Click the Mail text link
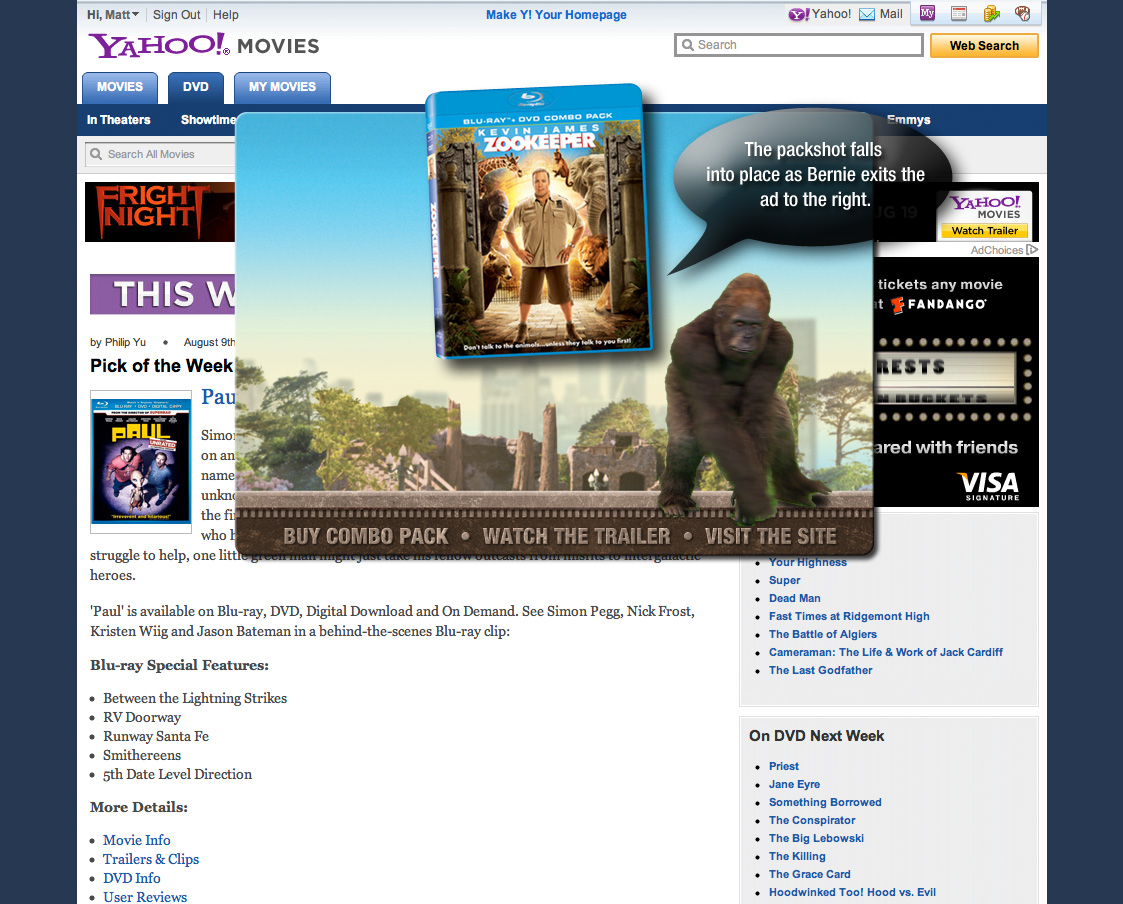1123x904 pixels. point(891,14)
